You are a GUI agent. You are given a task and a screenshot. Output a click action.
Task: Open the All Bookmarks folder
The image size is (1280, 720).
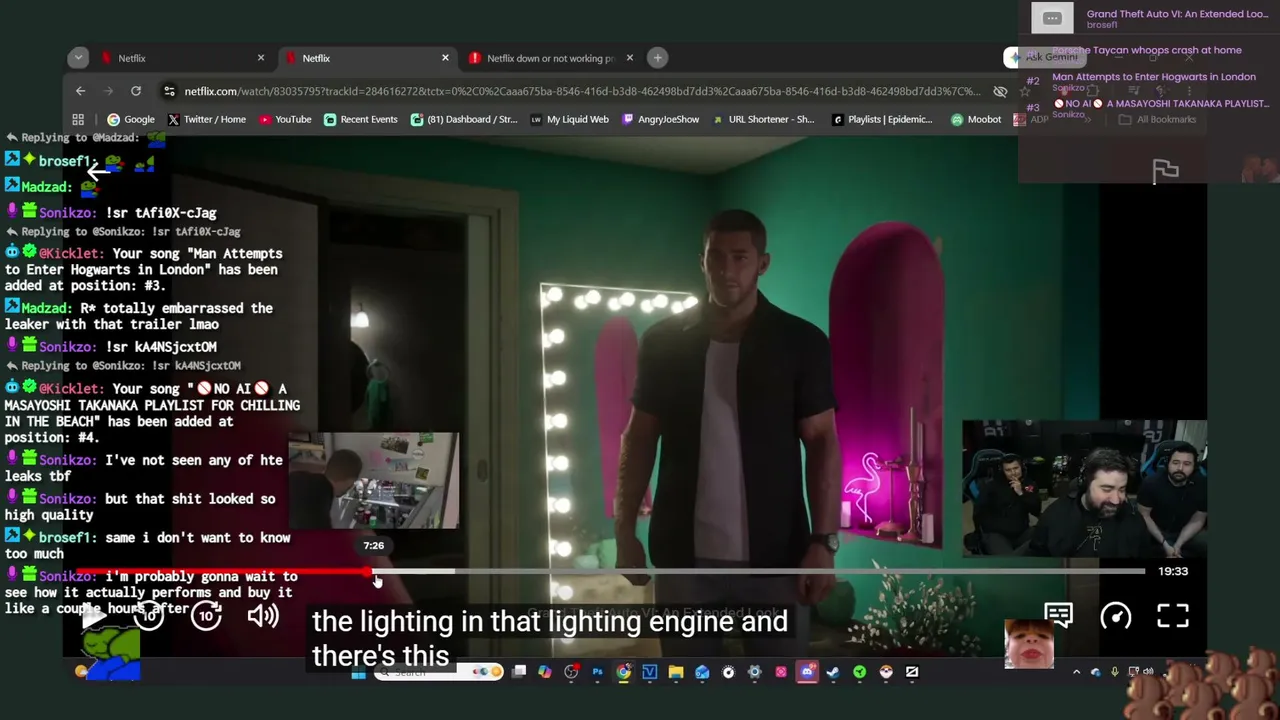coord(1158,120)
